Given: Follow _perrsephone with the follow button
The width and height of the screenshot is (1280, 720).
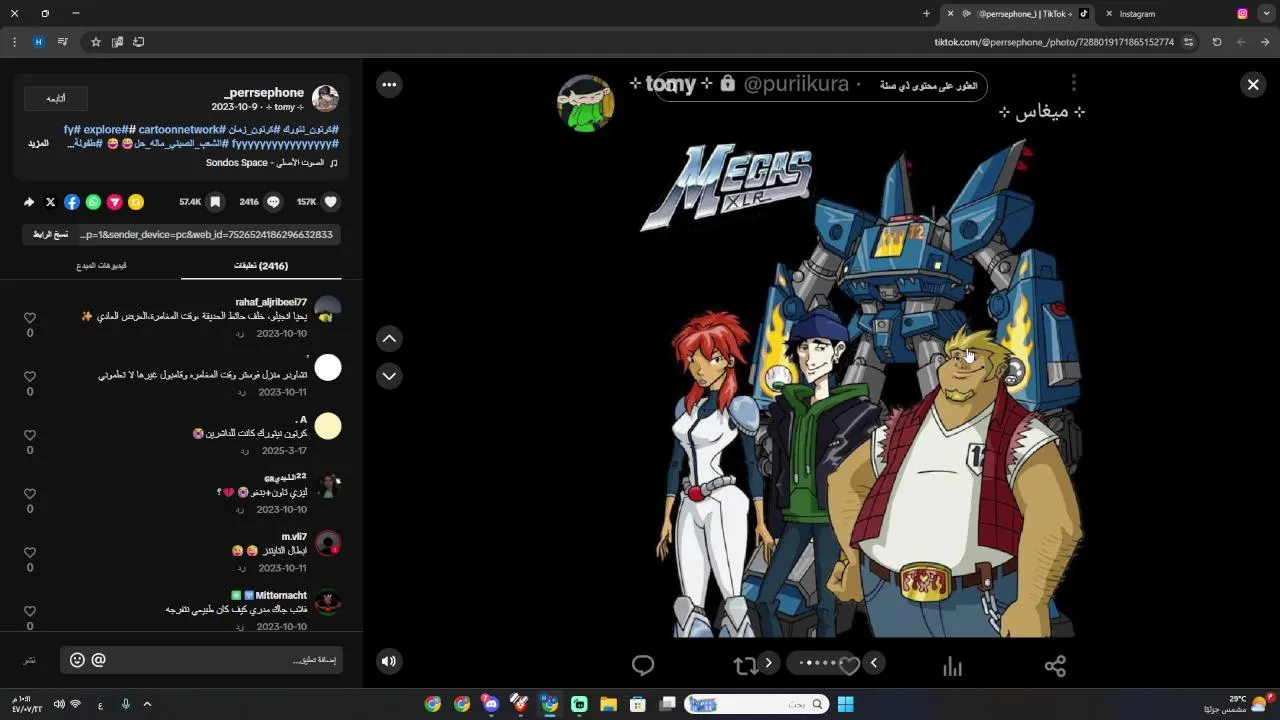Looking at the screenshot, I should 55,98.
